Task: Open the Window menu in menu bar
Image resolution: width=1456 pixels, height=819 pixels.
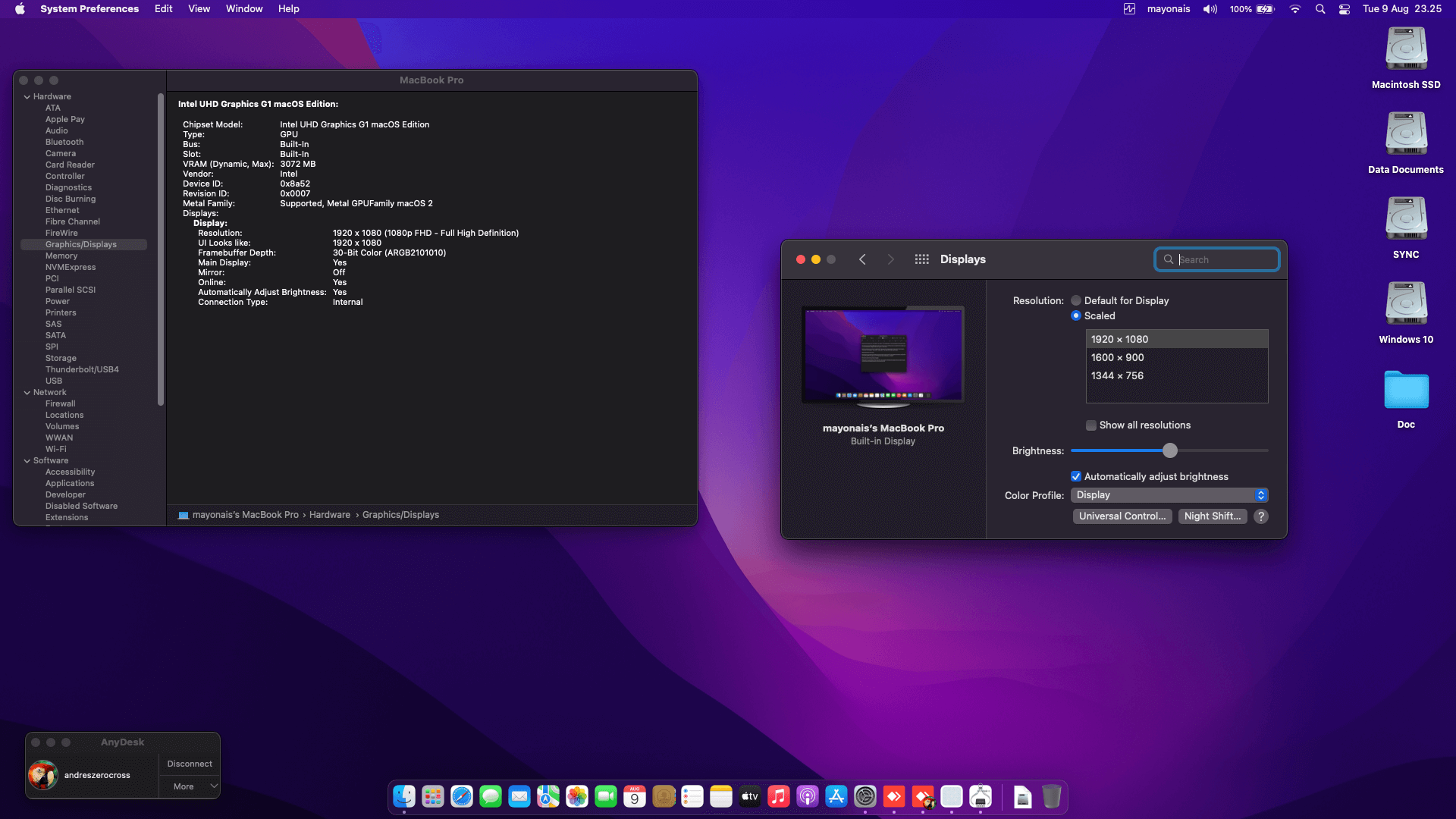Action: click(x=243, y=9)
